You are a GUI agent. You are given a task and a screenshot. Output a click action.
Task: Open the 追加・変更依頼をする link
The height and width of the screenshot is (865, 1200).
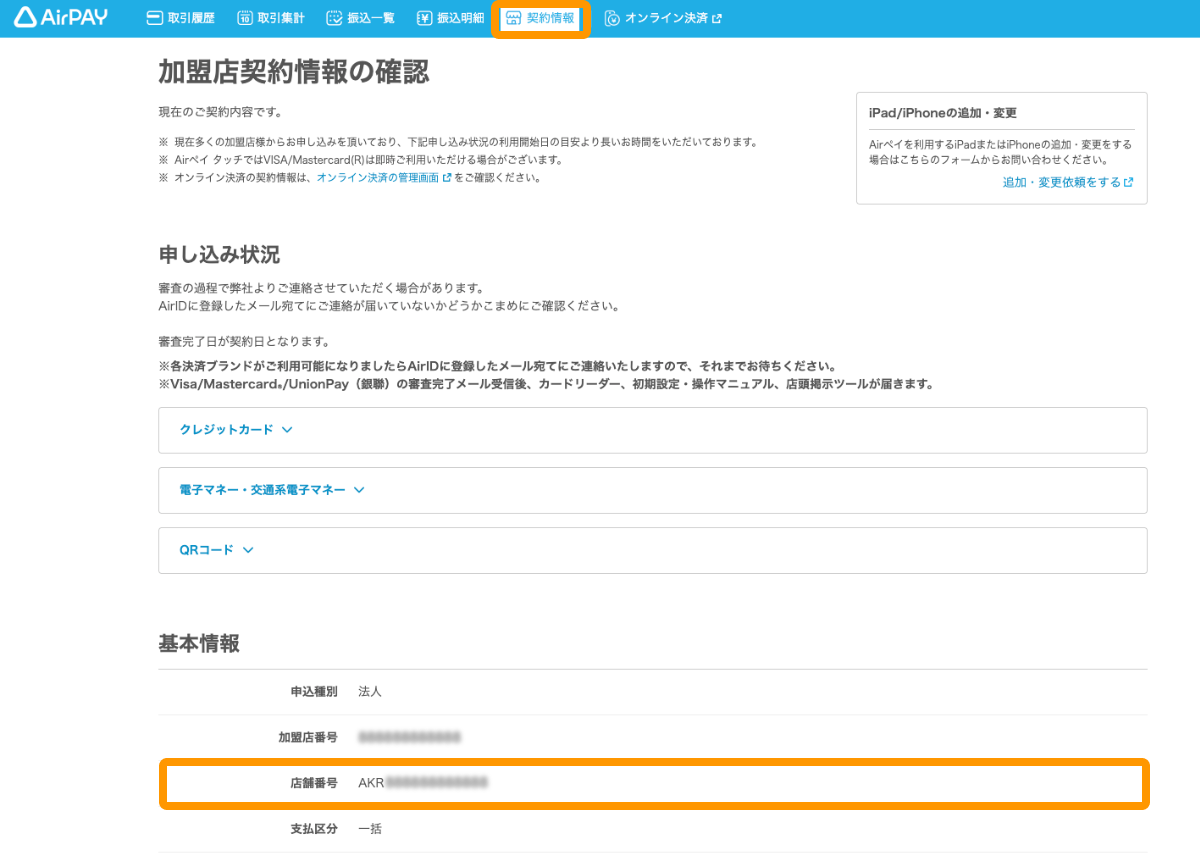point(1061,183)
